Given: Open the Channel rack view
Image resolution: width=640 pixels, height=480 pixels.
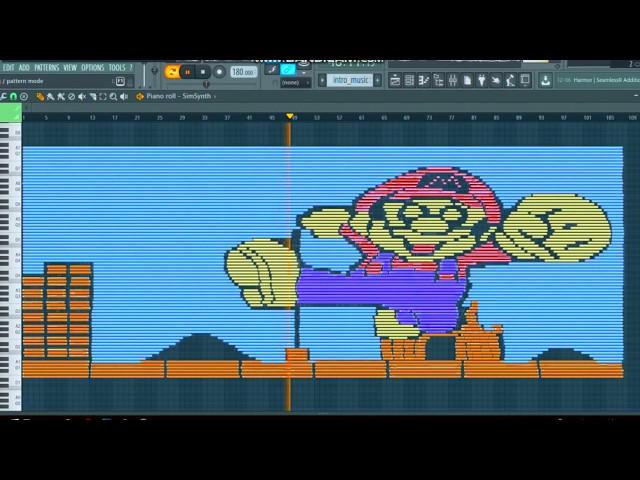Looking at the screenshot, I should pyautogui.click(x=409, y=80).
